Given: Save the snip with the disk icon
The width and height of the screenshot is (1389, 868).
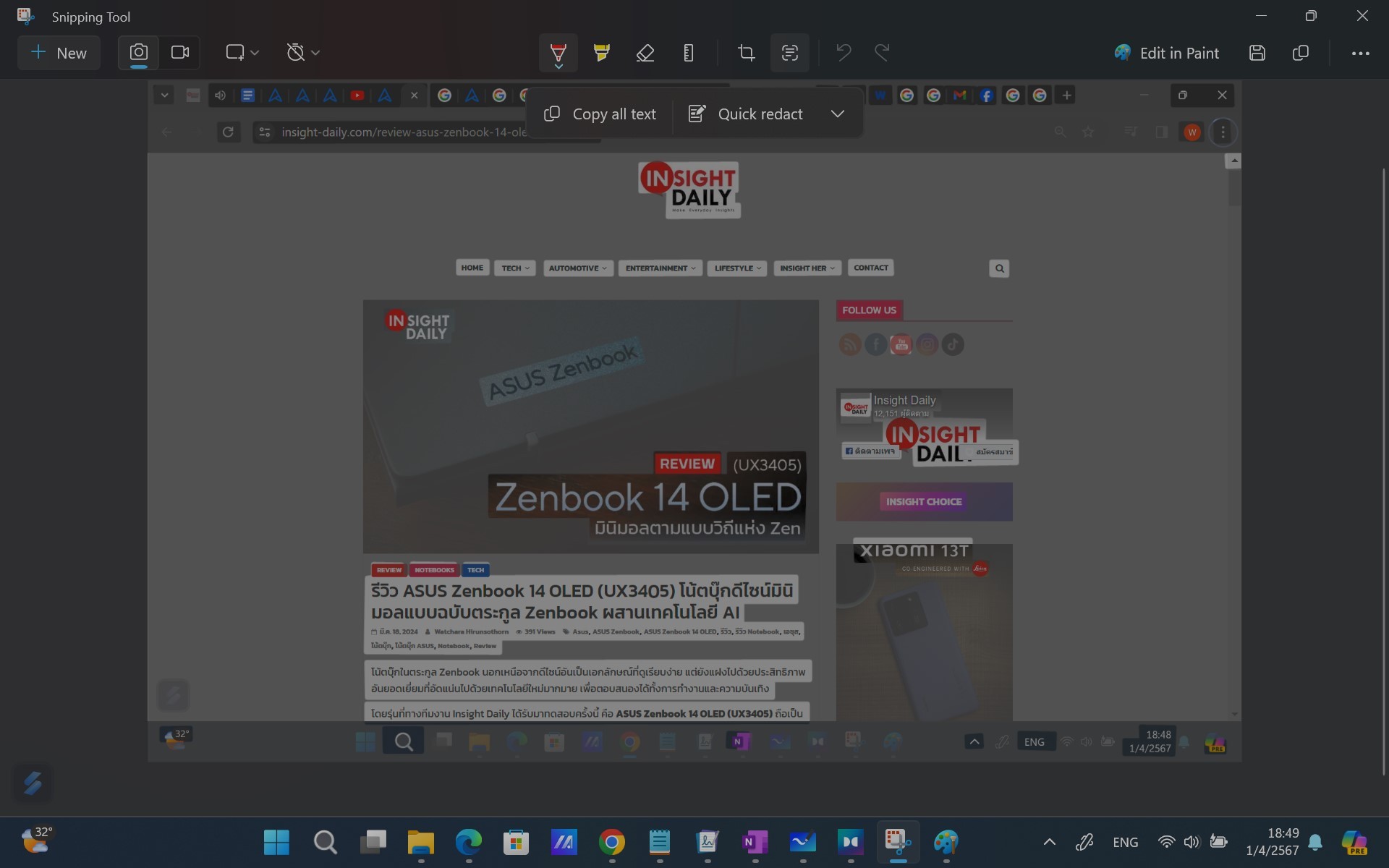Looking at the screenshot, I should [1257, 53].
